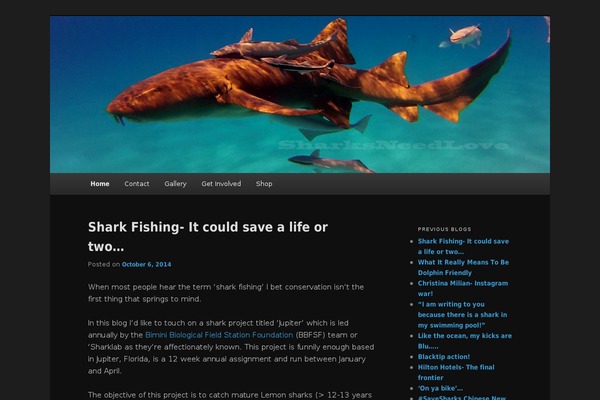Click the Previous Blogs sidebar heading

click(444, 229)
